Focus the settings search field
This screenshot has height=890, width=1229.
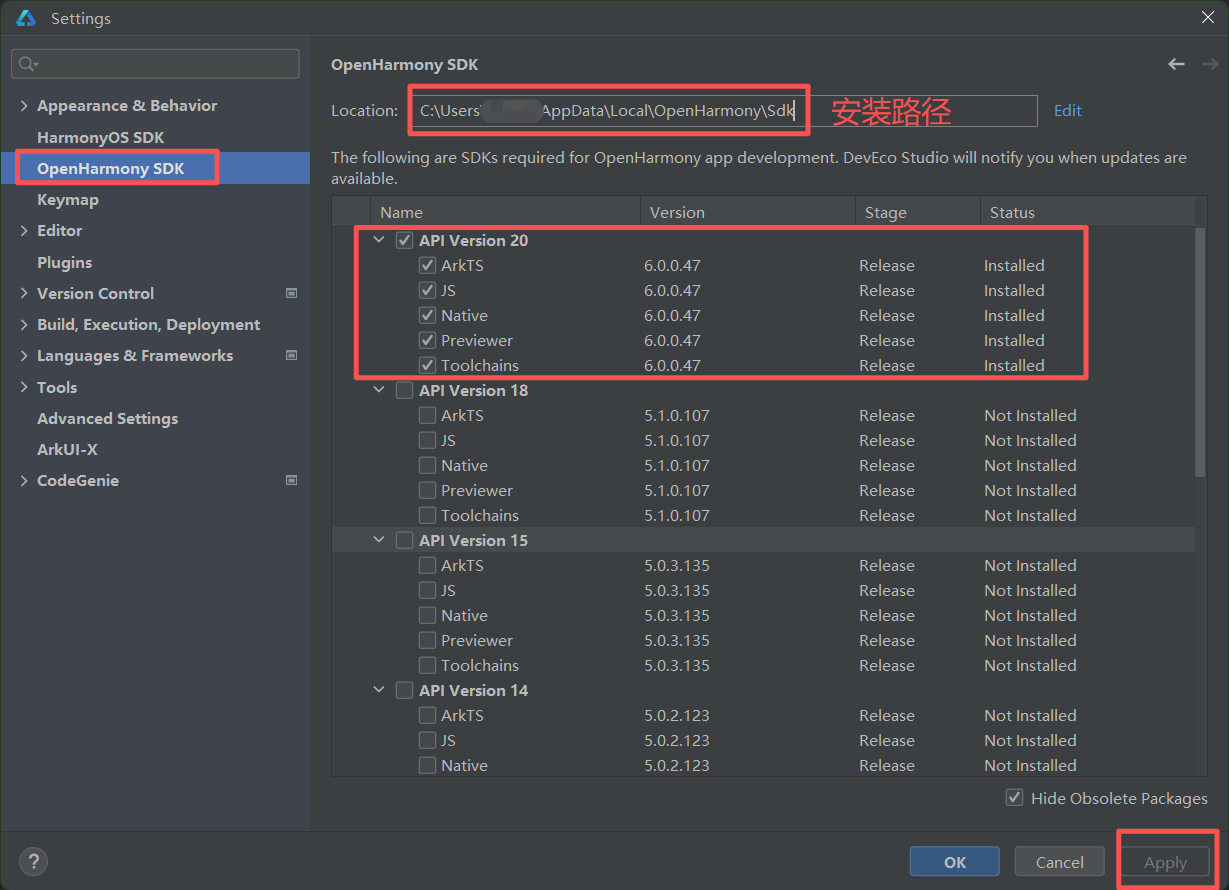coord(155,64)
